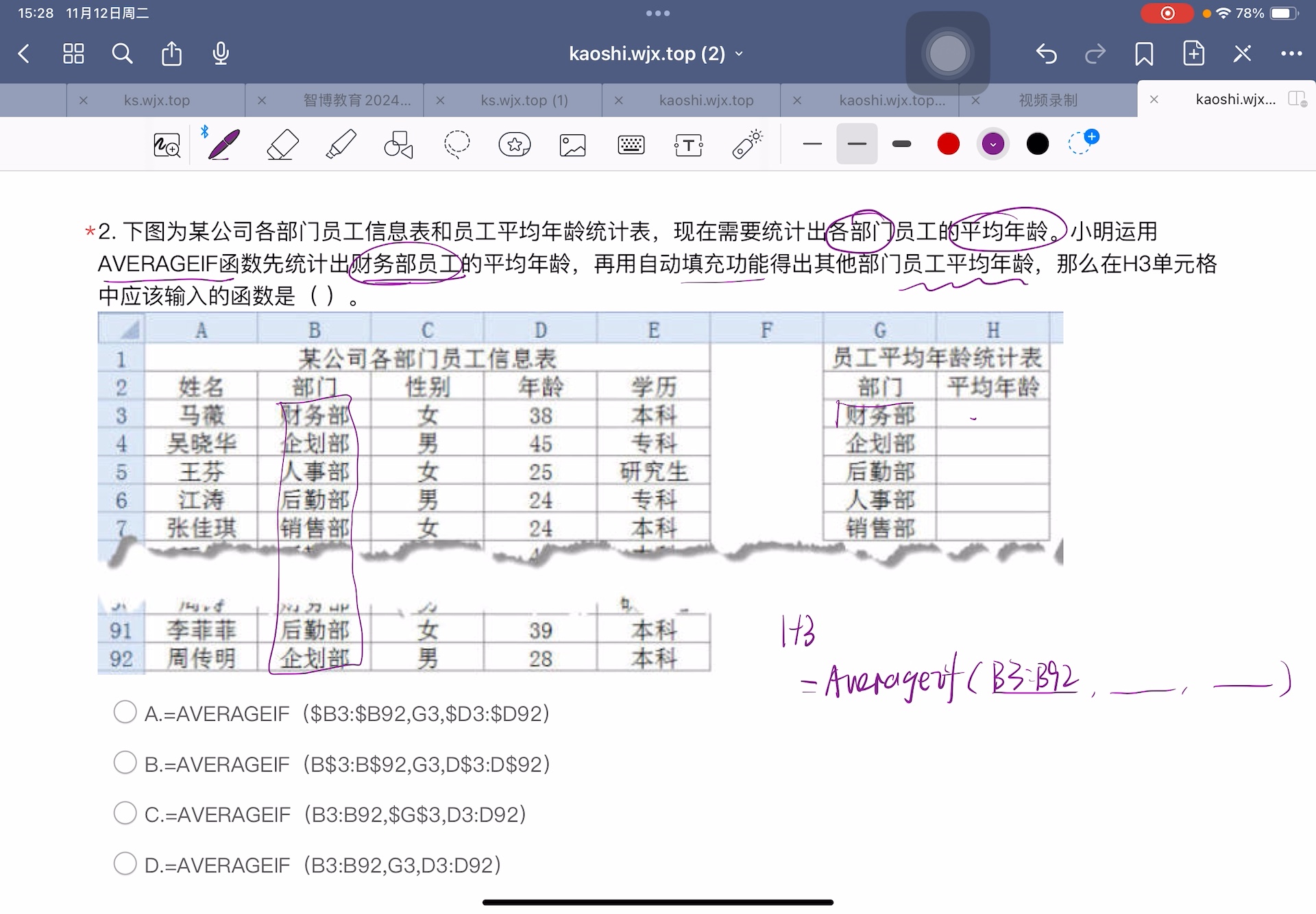Turn off editing mode with the pen-cross icon
The width and height of the screenshot is (1316, 914).
[1242, 53]
